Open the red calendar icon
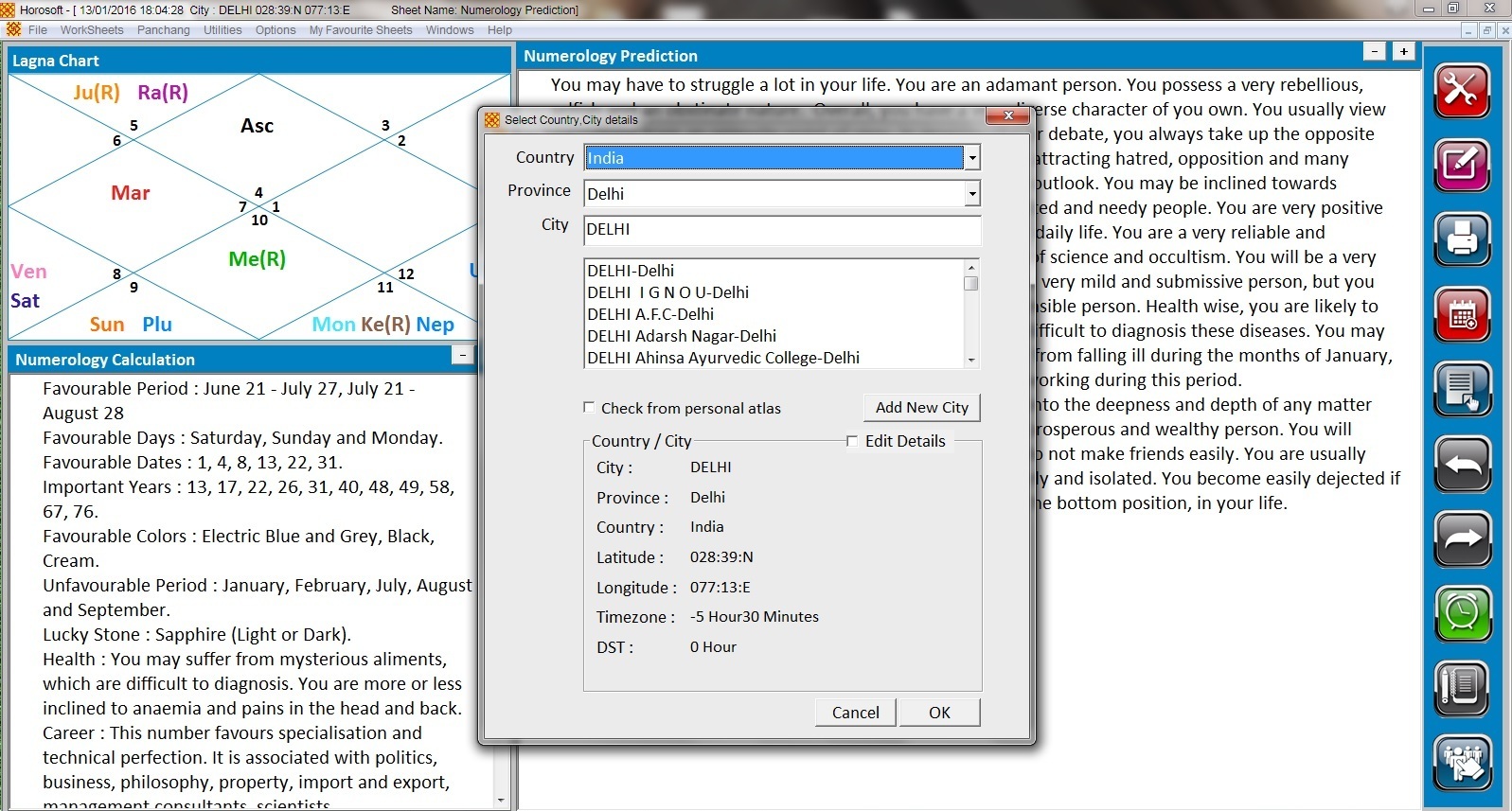Screen dimensions: 1512x811 (1462, 314)
